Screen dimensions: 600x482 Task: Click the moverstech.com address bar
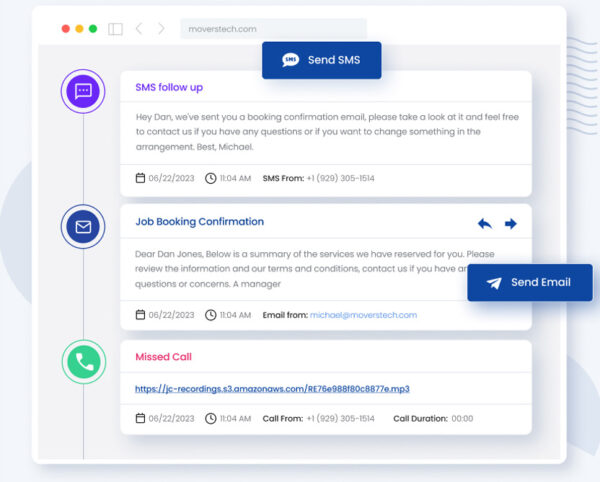pyautogui.click(x=273, y=29)
